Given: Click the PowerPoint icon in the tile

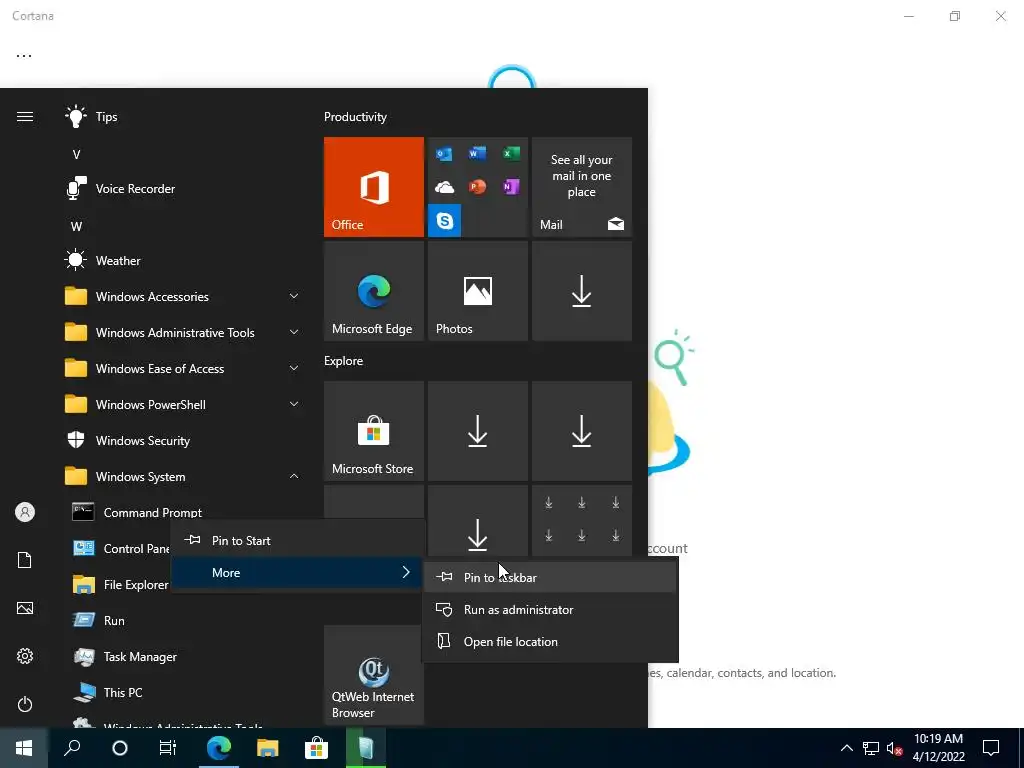Looking at the screenshot, I should [x=477, y=187].
